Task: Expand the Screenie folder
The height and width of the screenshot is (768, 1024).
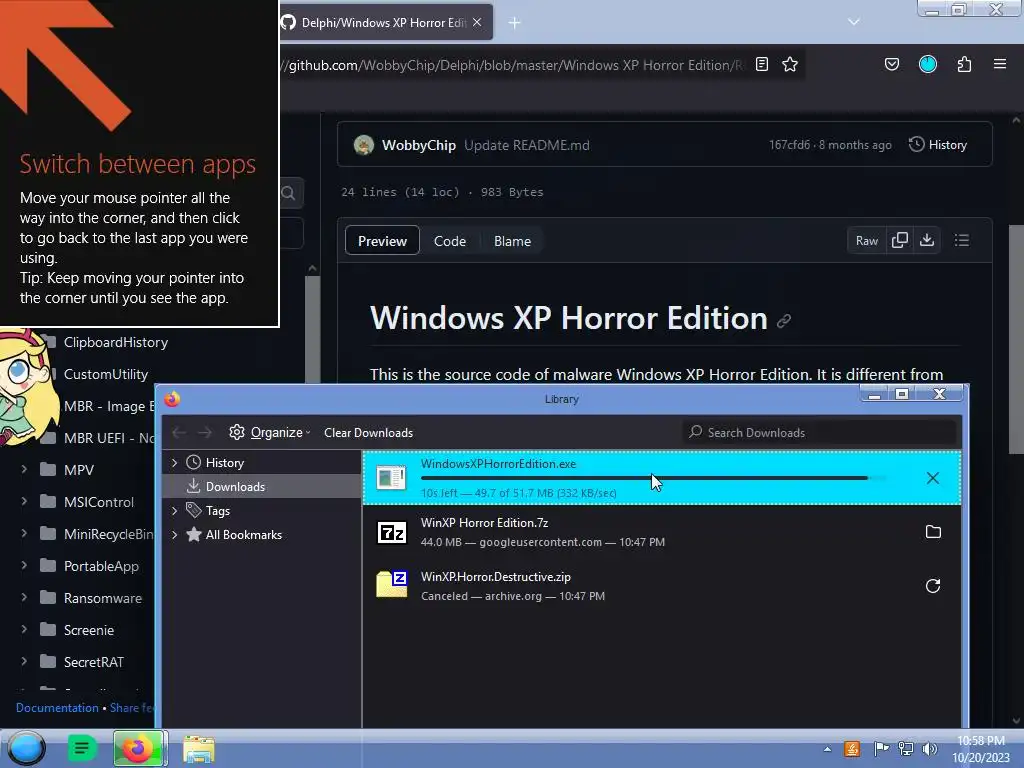Action: [24, 630]
